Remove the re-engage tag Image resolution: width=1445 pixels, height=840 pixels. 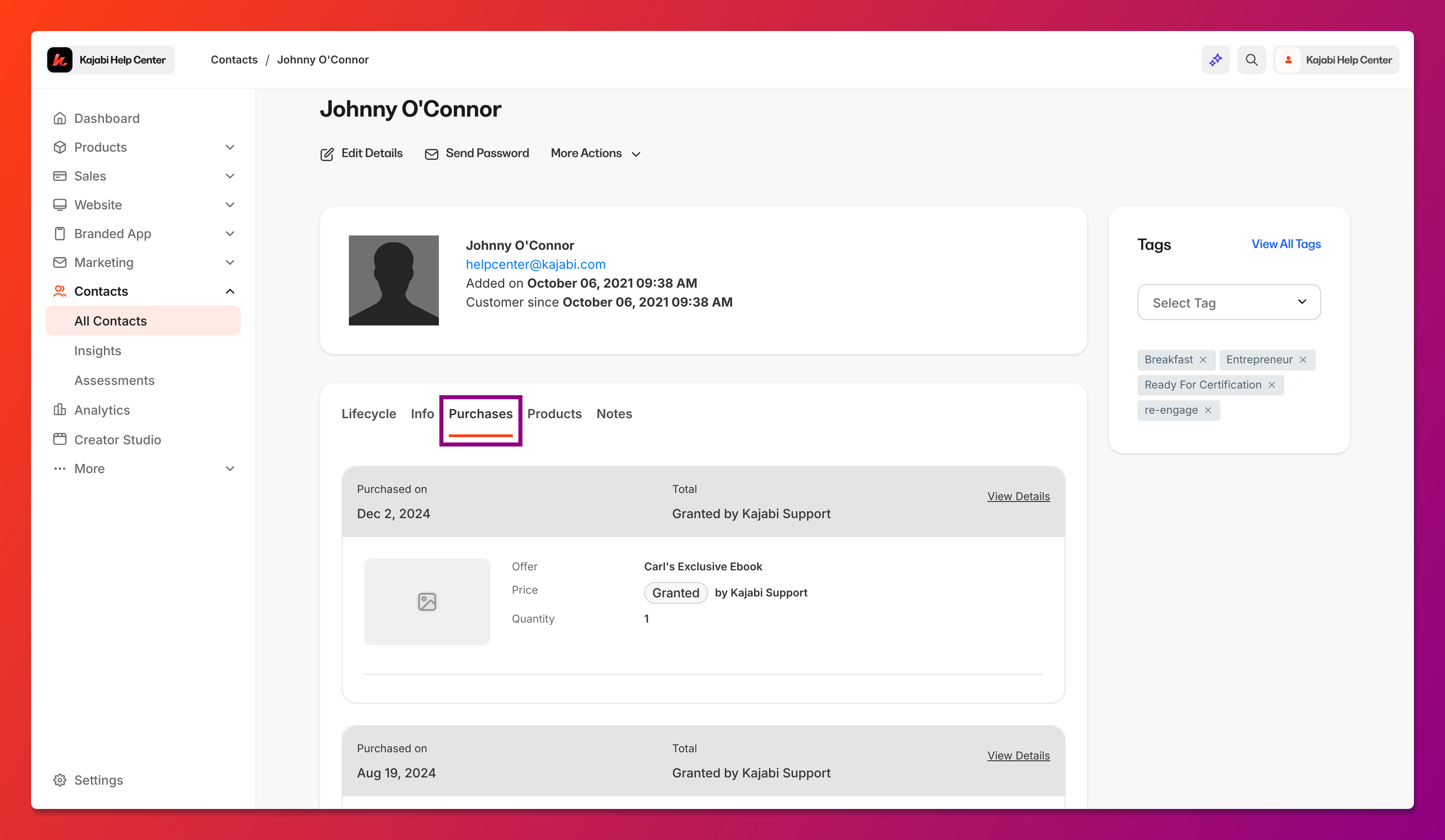click(1208, 410)
